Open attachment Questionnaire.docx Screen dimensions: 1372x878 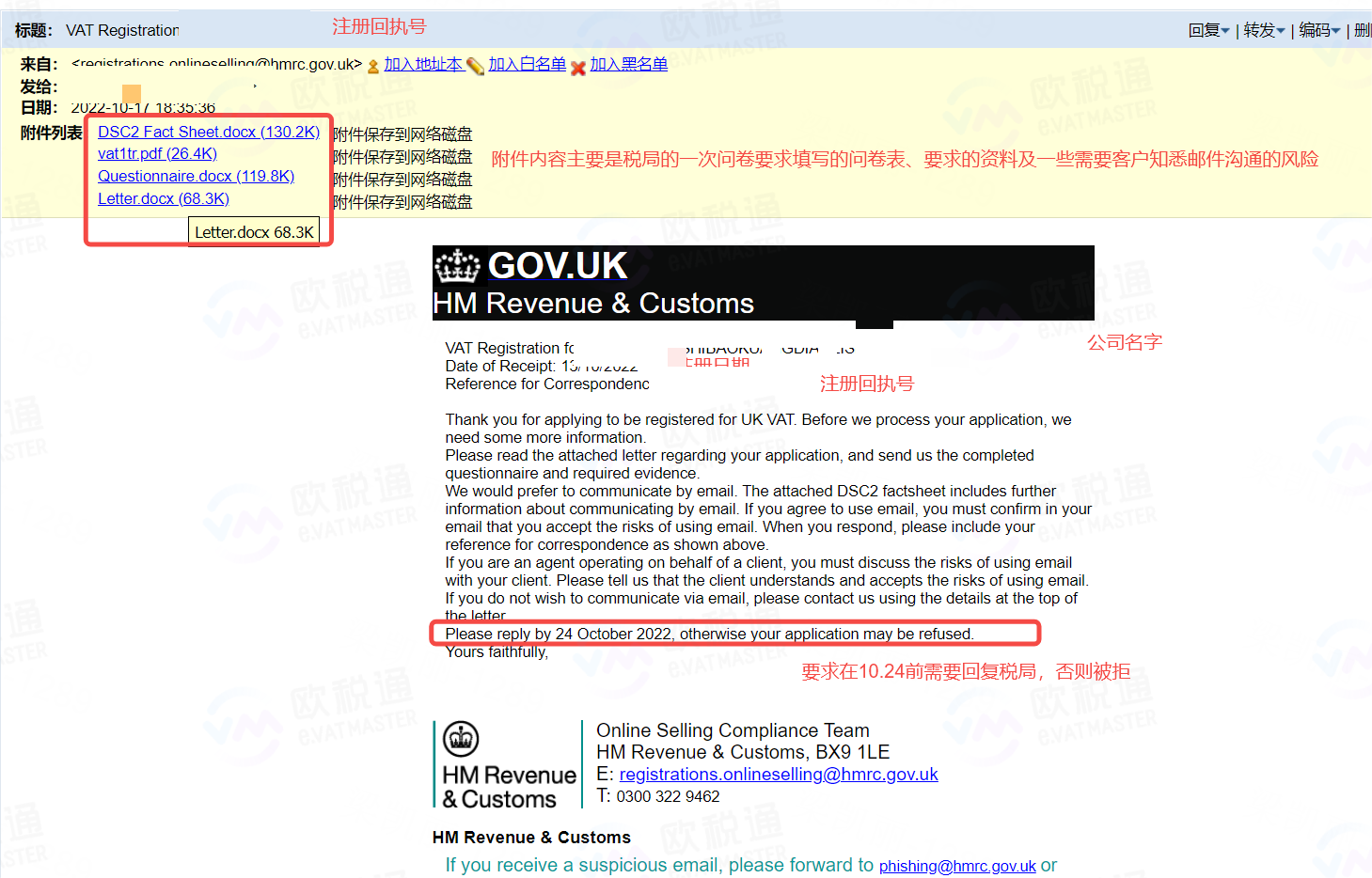point(196,176)
